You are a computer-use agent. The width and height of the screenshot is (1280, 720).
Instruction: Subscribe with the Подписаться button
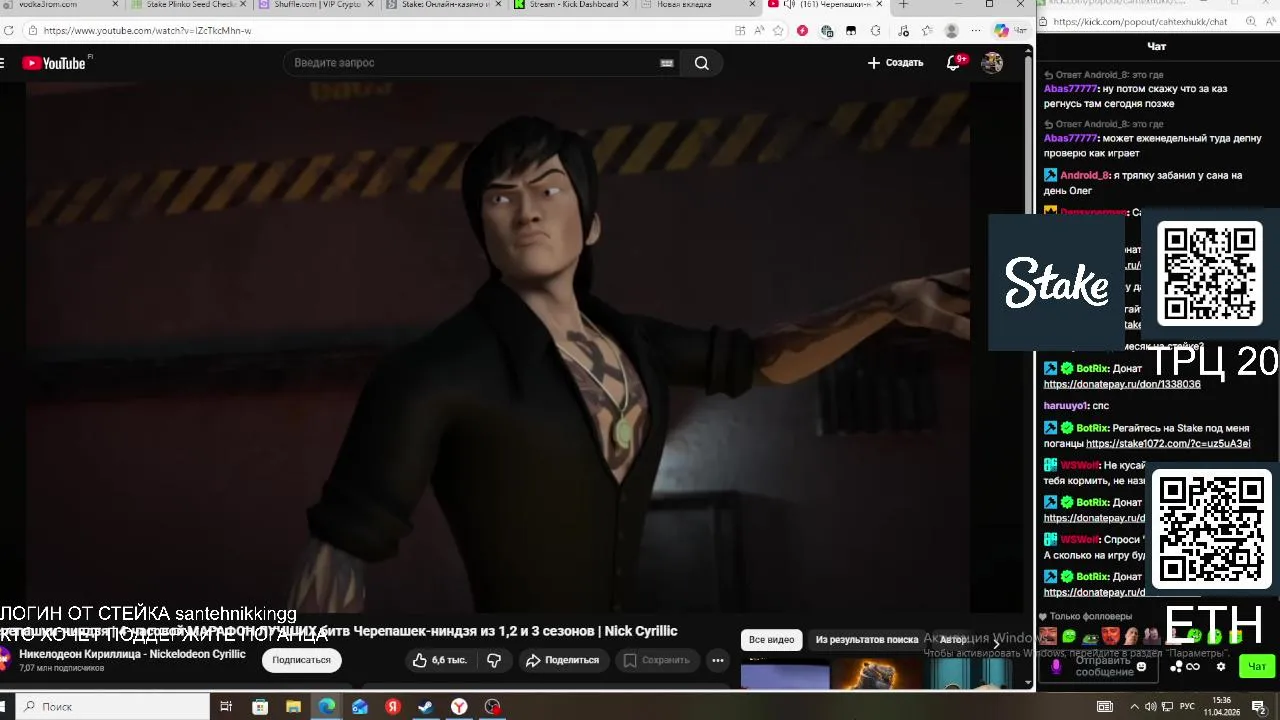[x=301, y=660]
